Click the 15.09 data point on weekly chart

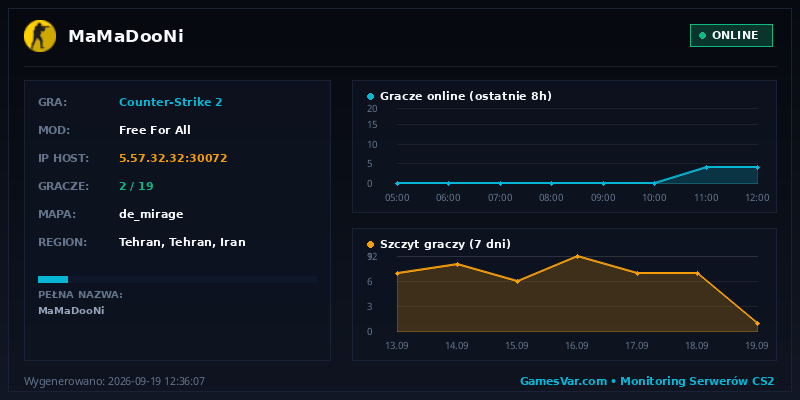pos(517,282)
